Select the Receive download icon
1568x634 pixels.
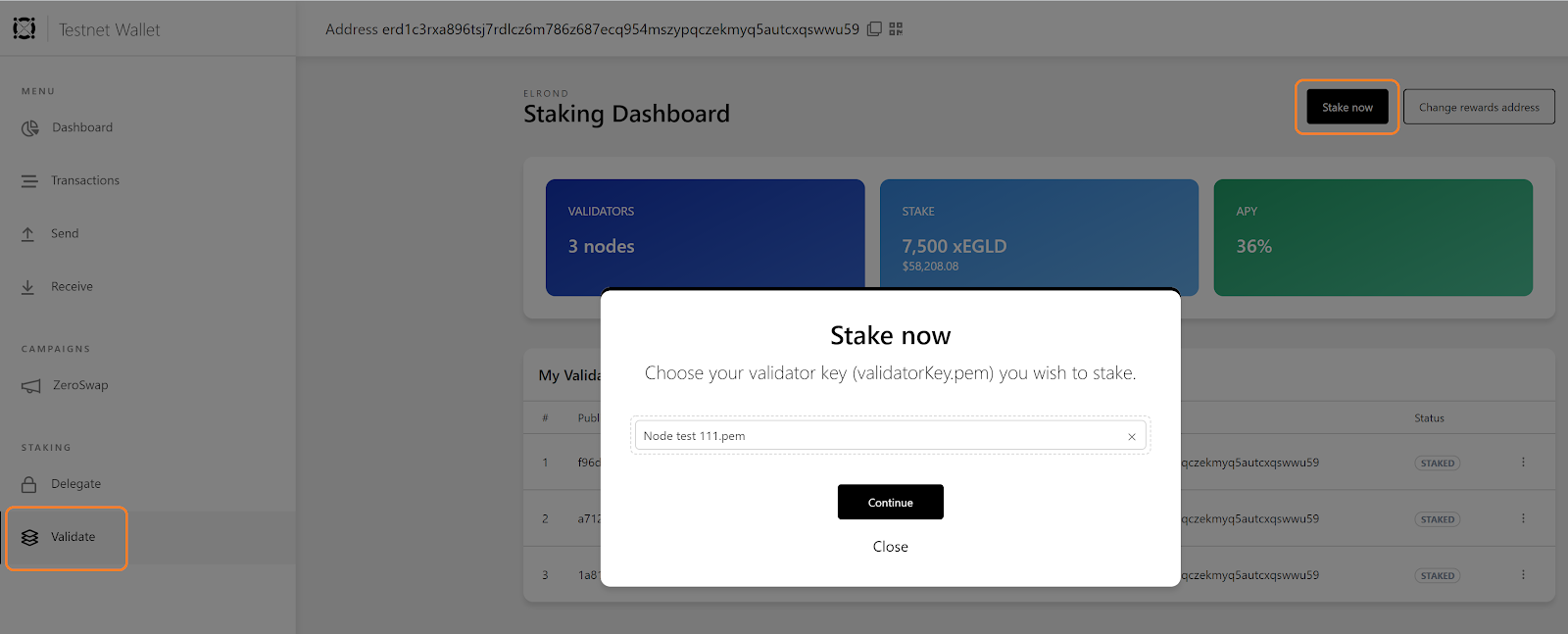pyautogui.click(x=28, y=287)
